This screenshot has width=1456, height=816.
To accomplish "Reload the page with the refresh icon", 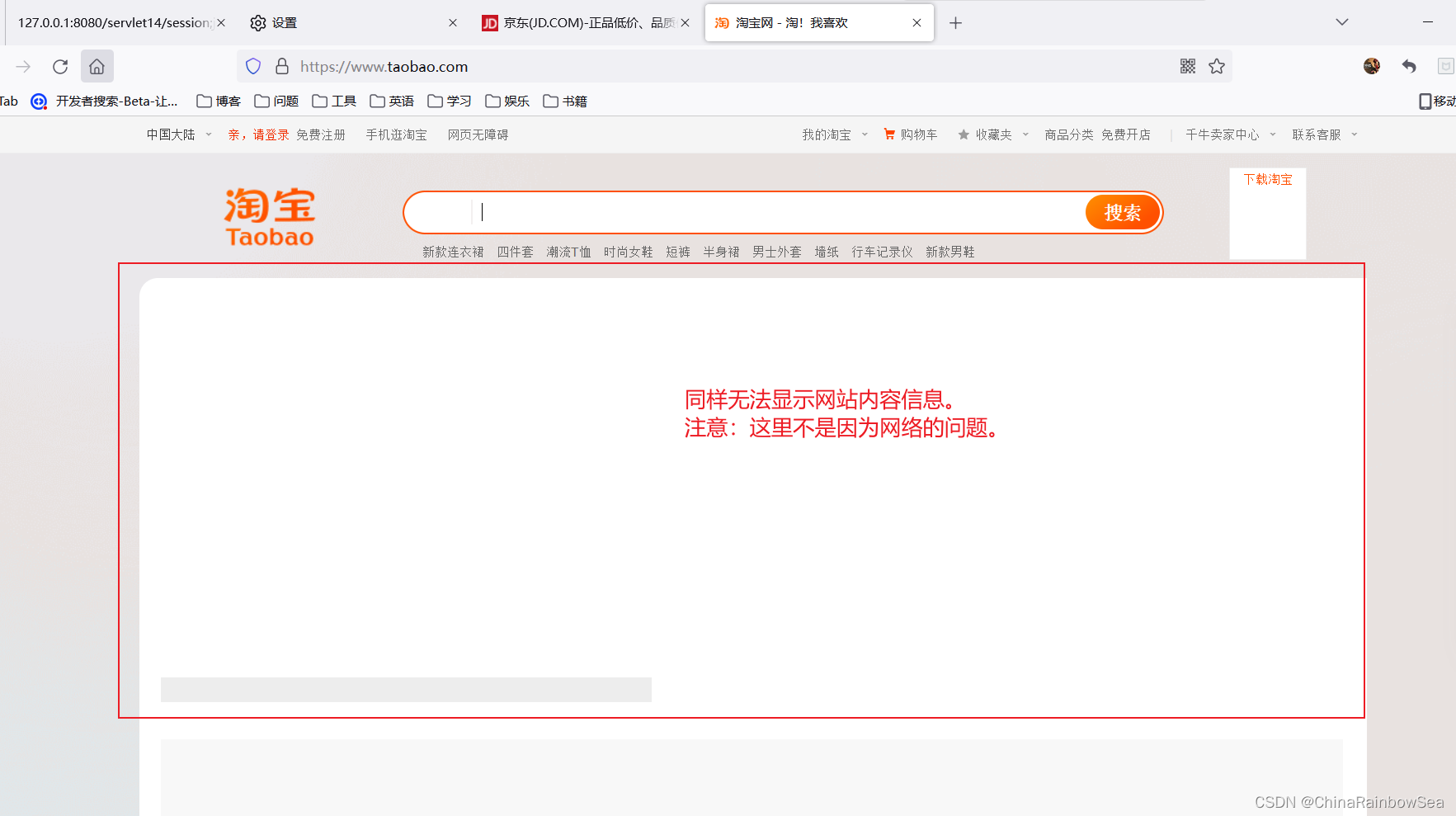I will 60,67.
